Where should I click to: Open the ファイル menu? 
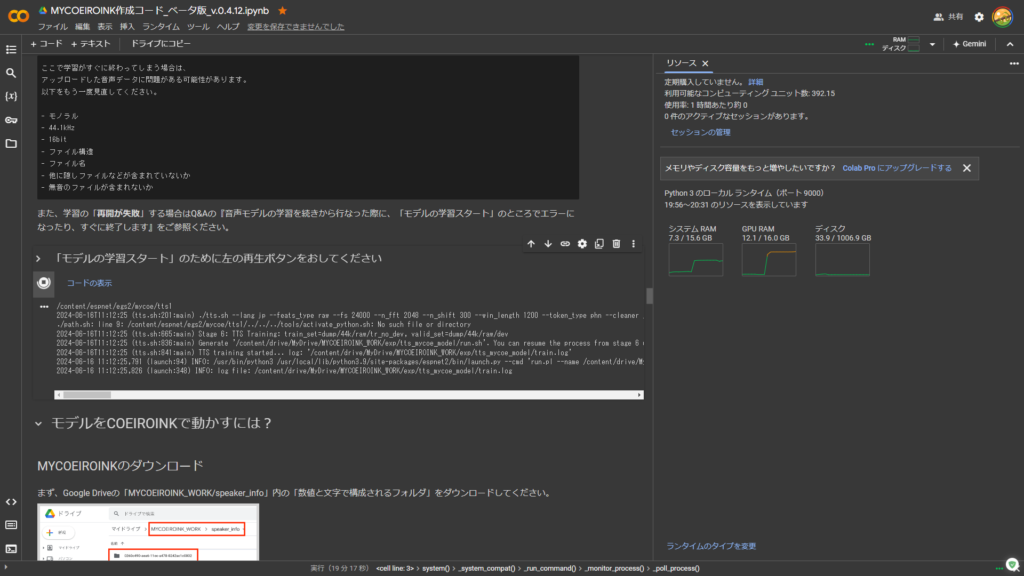click(x=53, y=27)
